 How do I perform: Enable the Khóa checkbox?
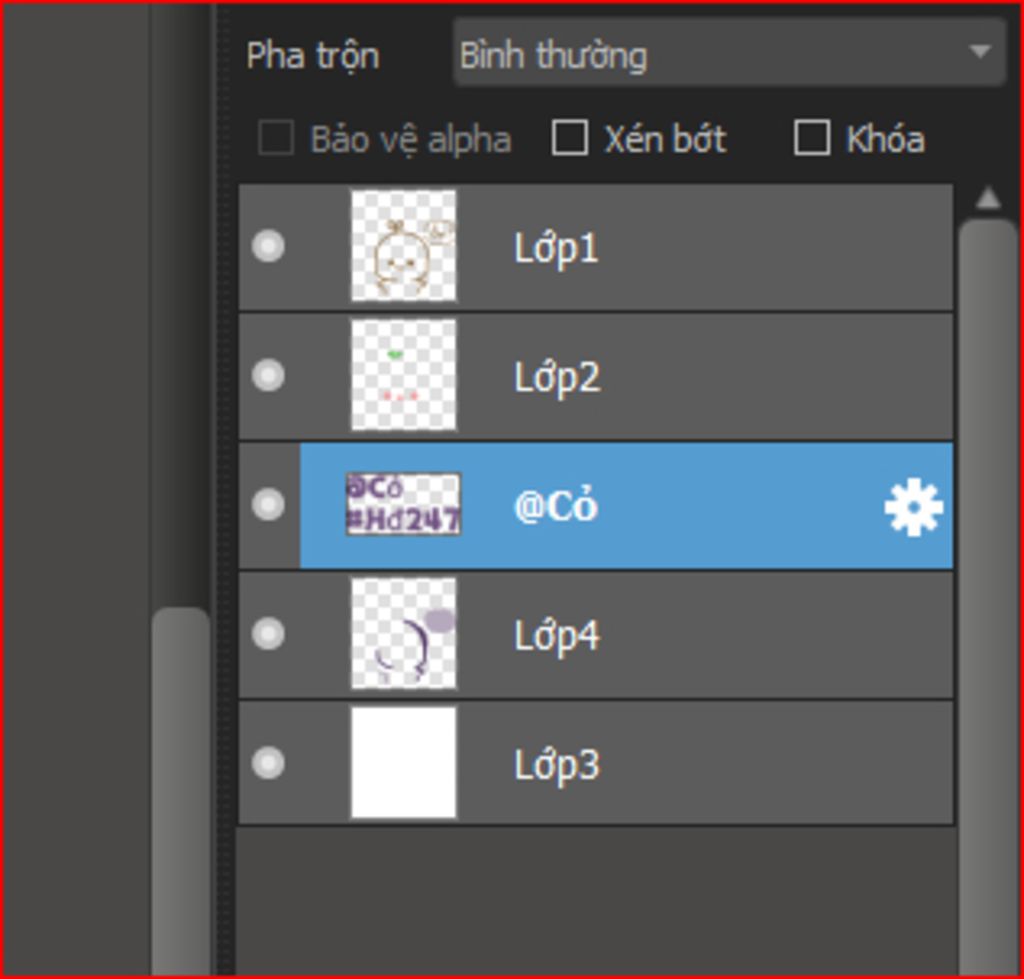(811, 138)
